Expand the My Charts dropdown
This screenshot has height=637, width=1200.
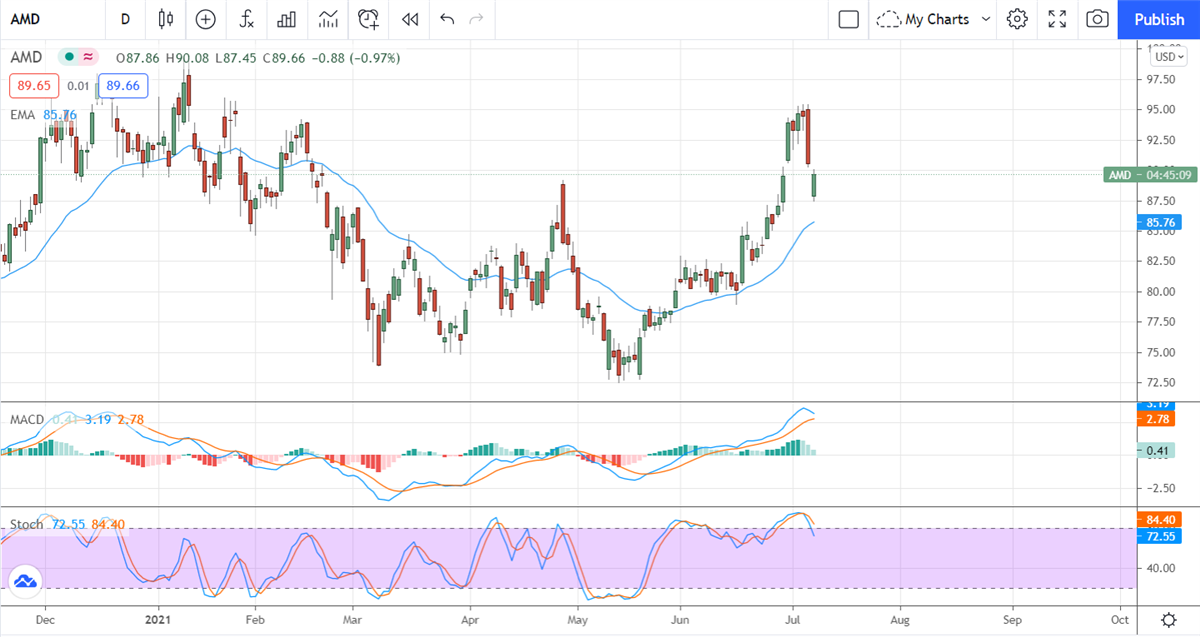934,19
